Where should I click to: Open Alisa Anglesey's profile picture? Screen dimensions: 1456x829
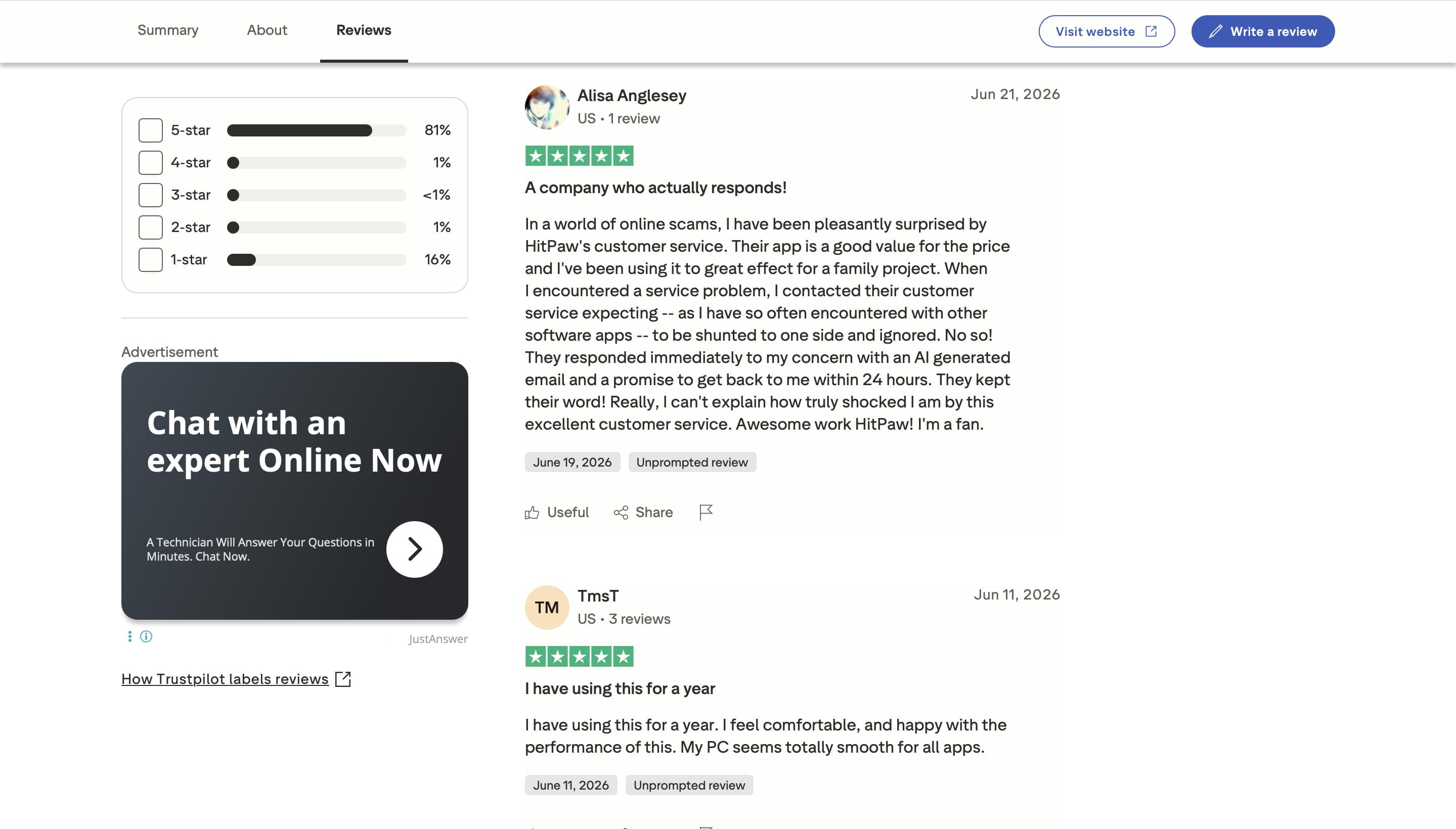pyautogui.click(x=547, y=107)
